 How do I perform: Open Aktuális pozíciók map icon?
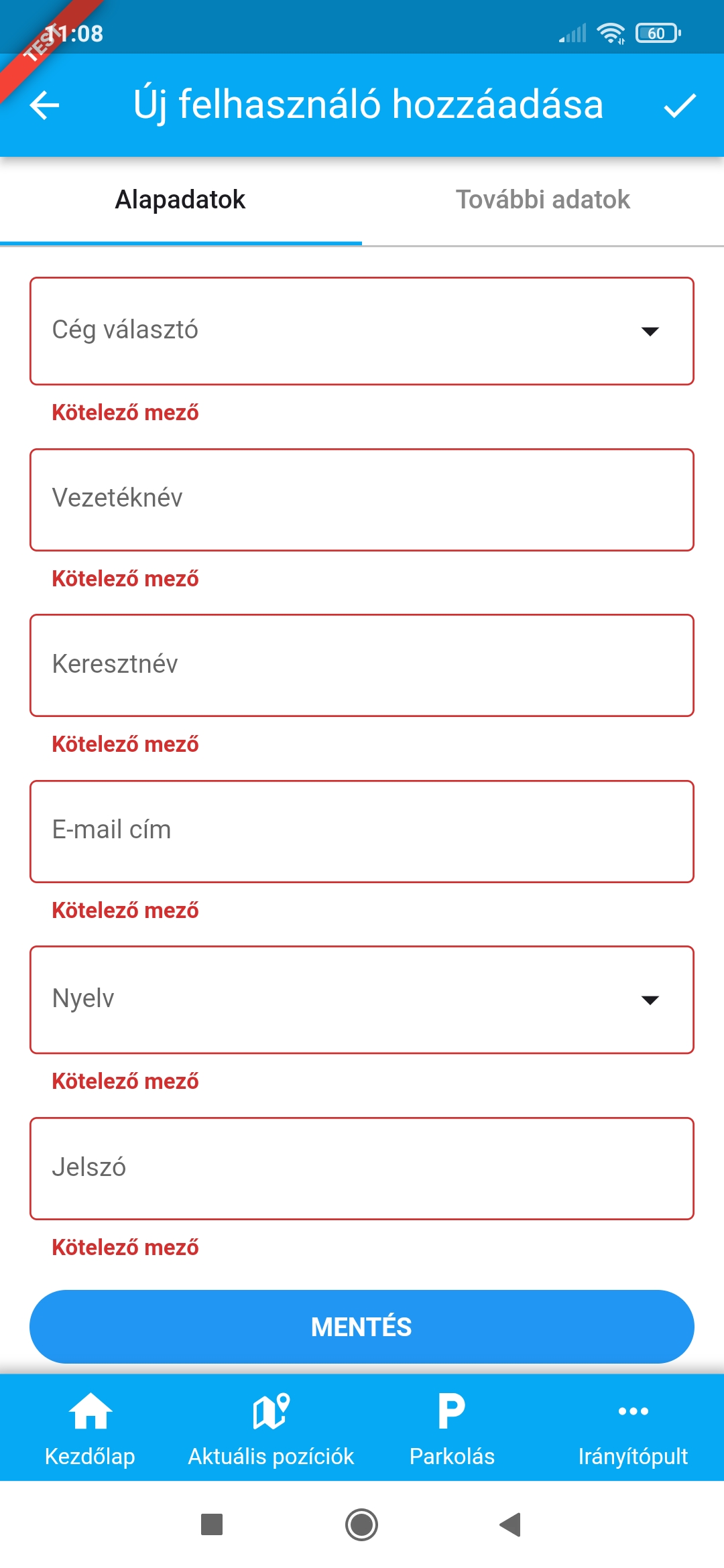pyautogui.click(x=271, y=1411)
